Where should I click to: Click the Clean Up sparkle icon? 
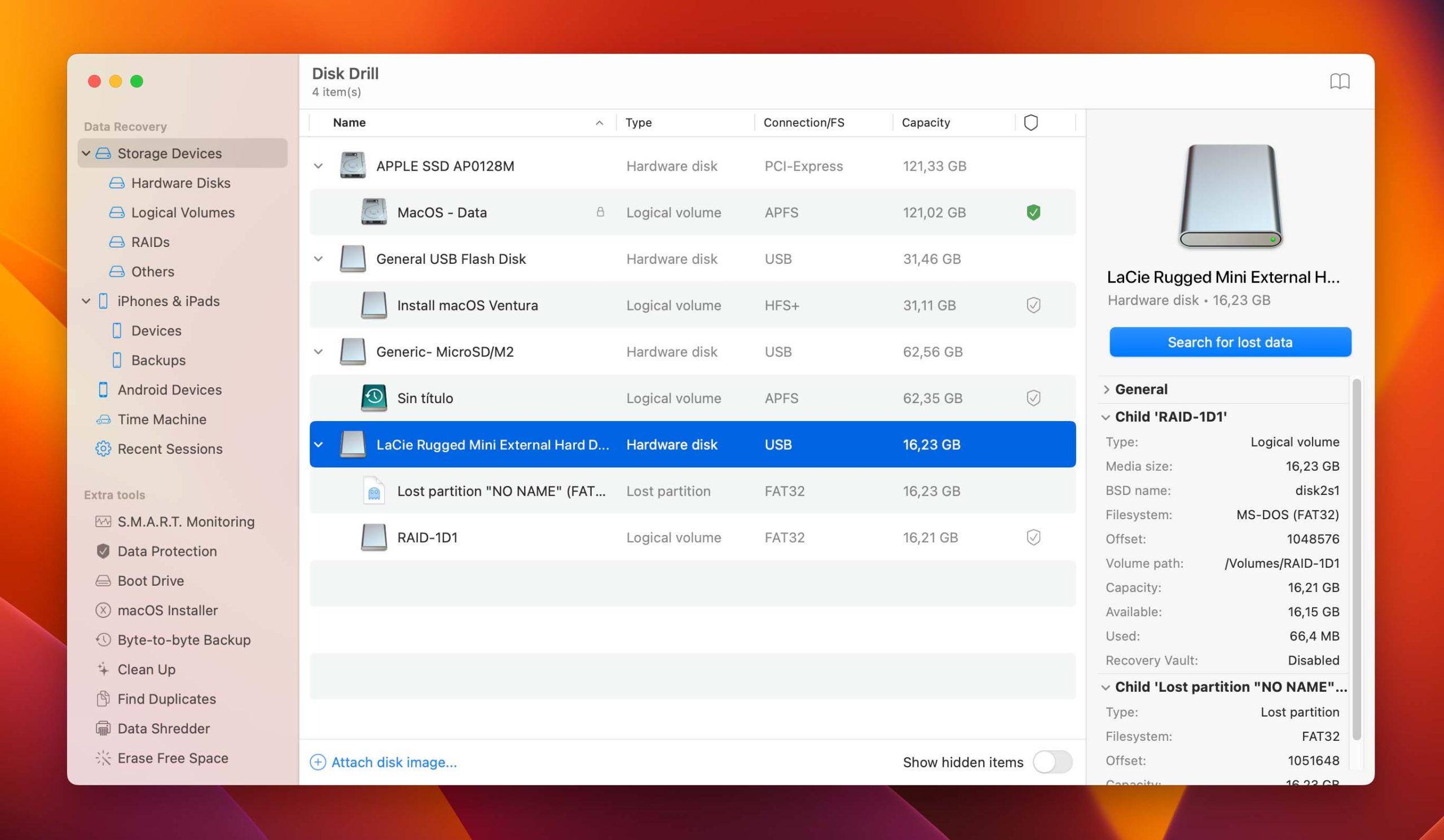(103, 669)
